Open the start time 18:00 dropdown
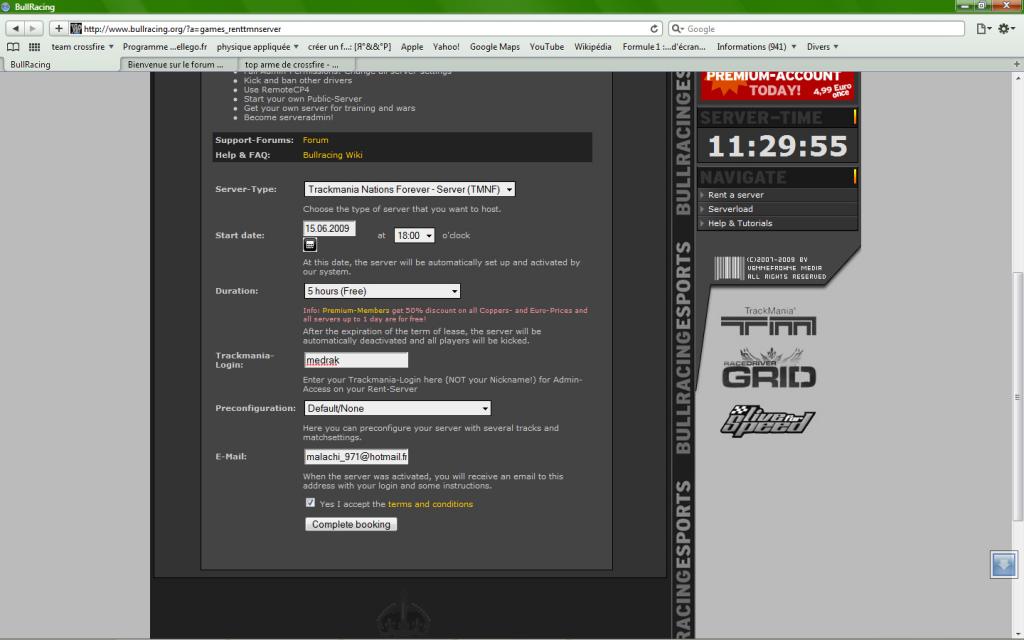1024x640 pixels. pos(414,236)
